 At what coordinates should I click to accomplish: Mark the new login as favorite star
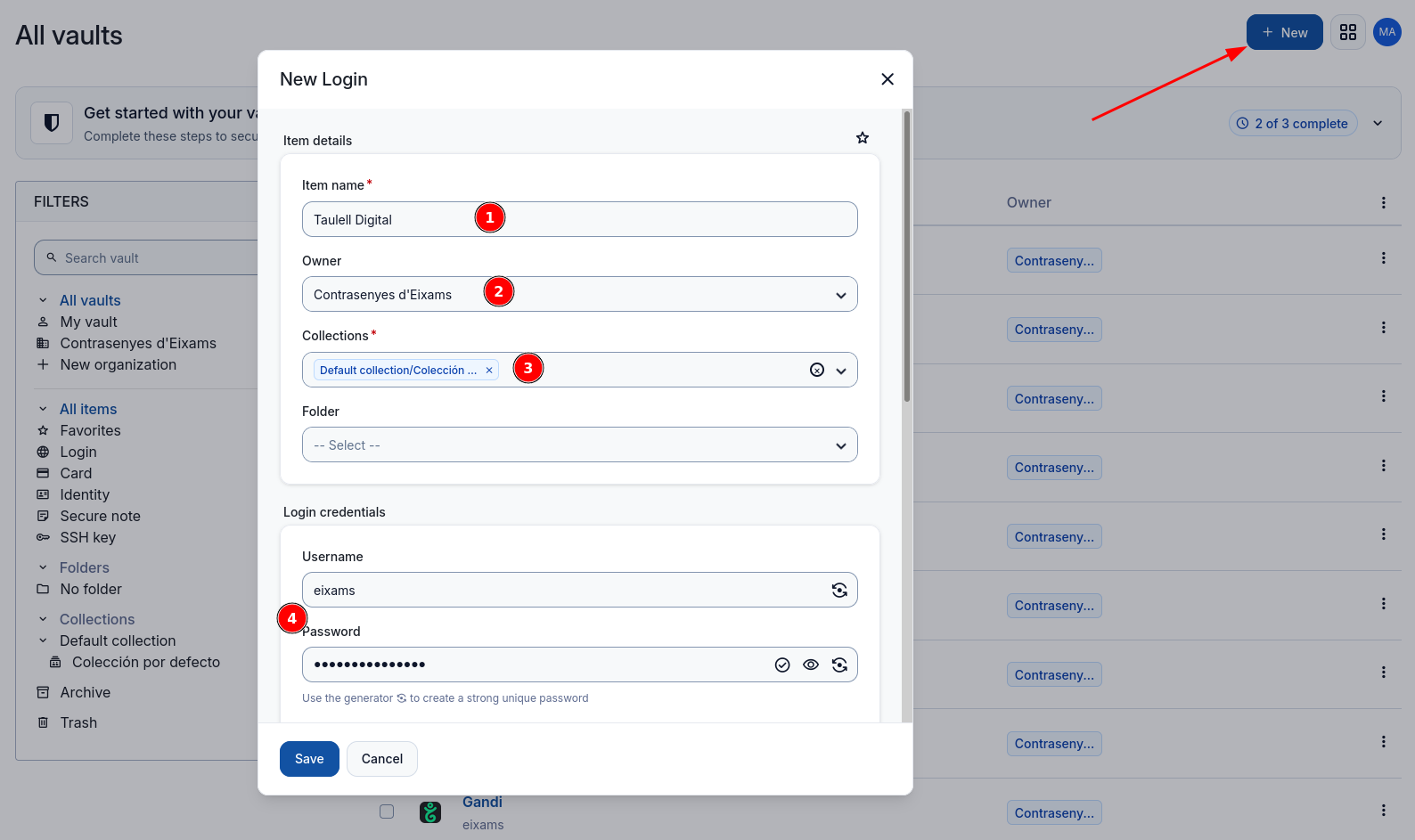point(863,138)
